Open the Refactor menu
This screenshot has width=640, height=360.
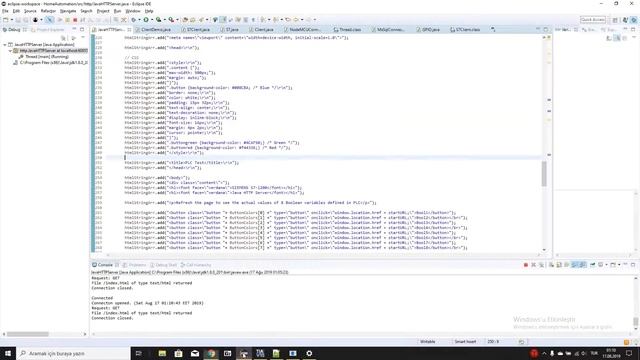click(x=48, y=11)
